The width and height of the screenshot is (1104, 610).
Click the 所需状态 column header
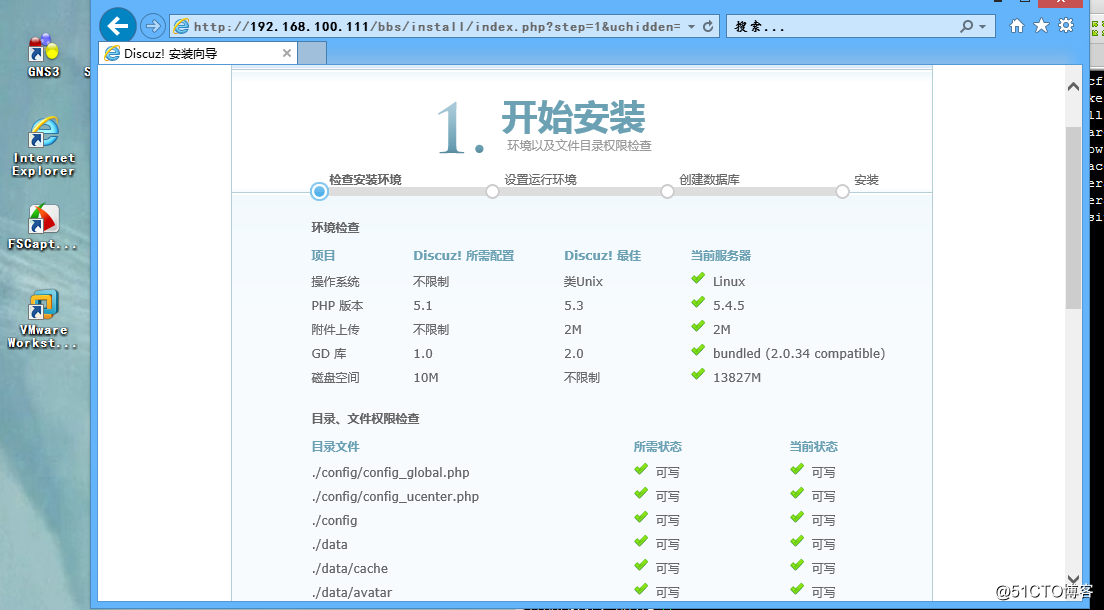(658, 447)
